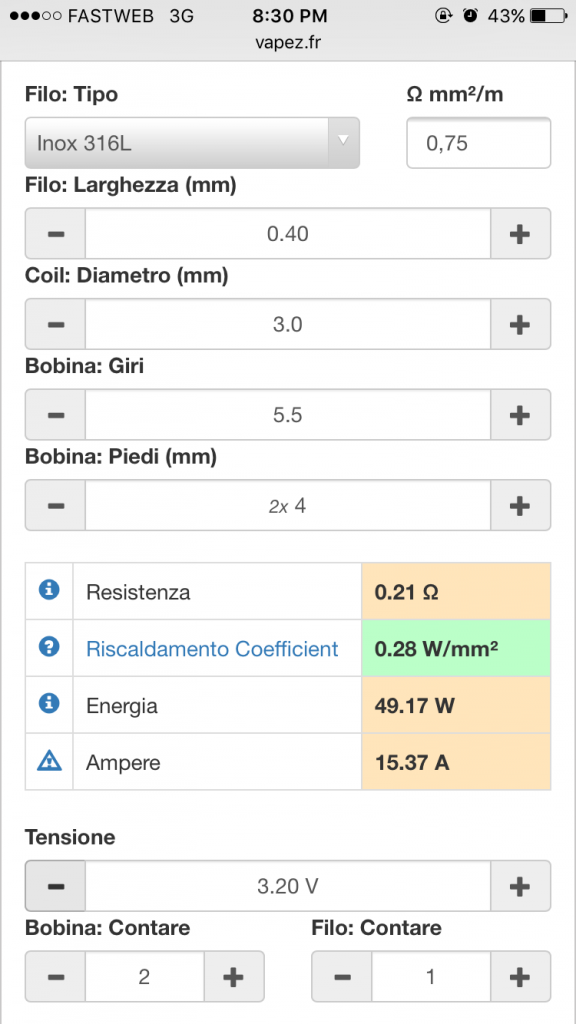
Task: Decrease Filo Larghezza with minus button
Action: tap(56, 234)
